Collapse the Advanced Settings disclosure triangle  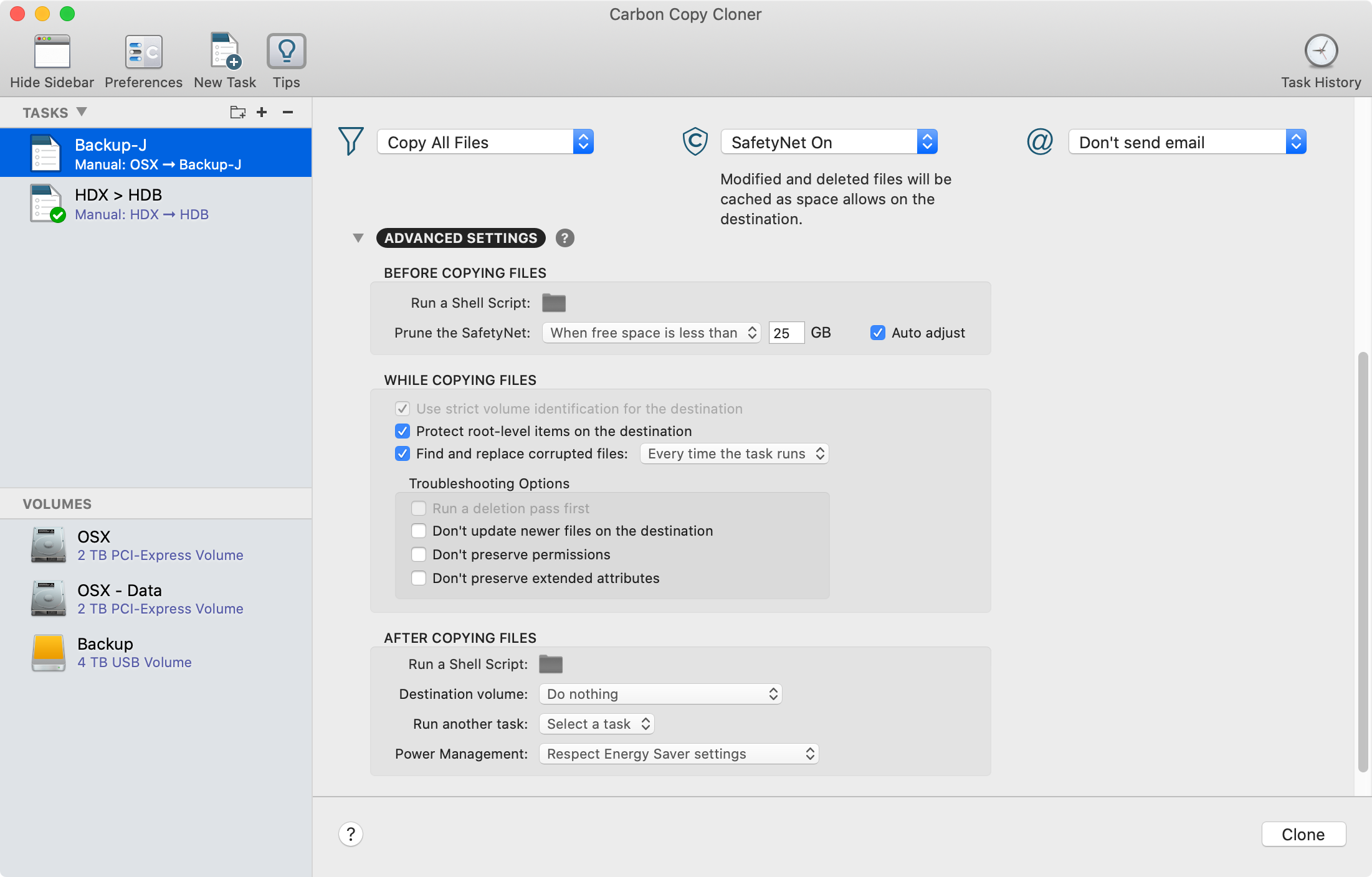[x=358, y=238]
